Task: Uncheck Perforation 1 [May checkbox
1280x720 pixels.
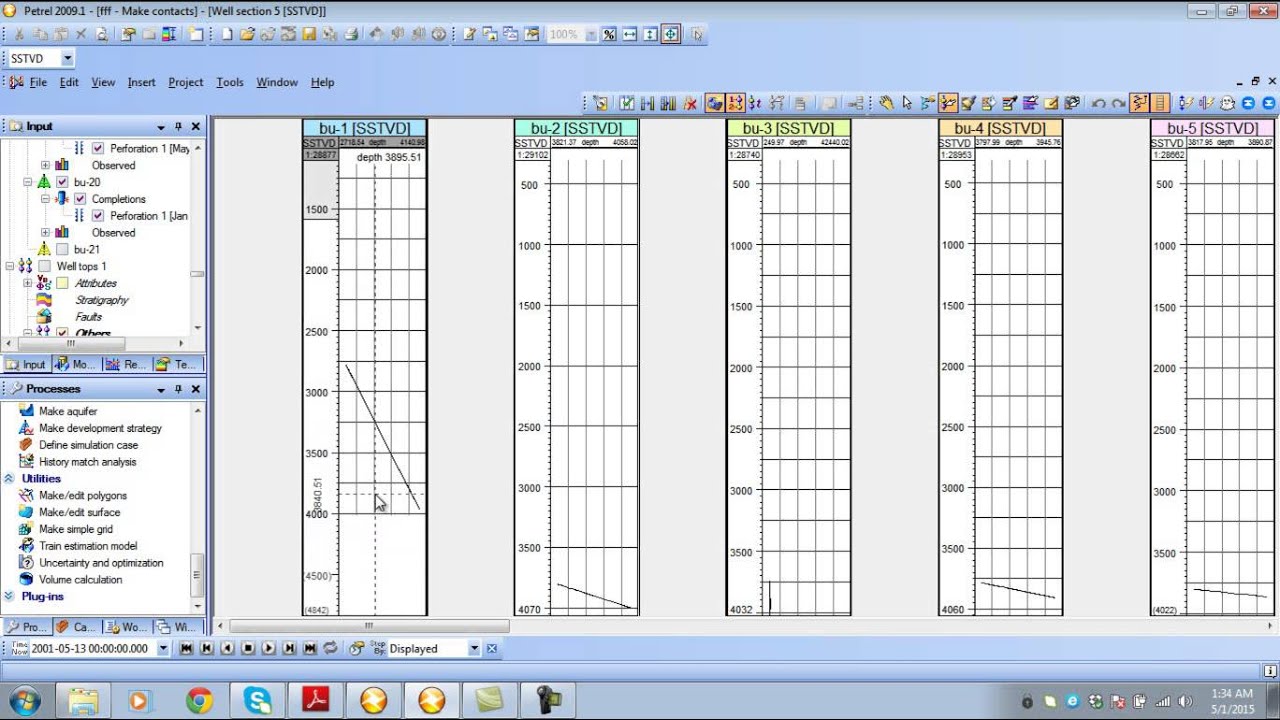Action: [x=97, y=148]
